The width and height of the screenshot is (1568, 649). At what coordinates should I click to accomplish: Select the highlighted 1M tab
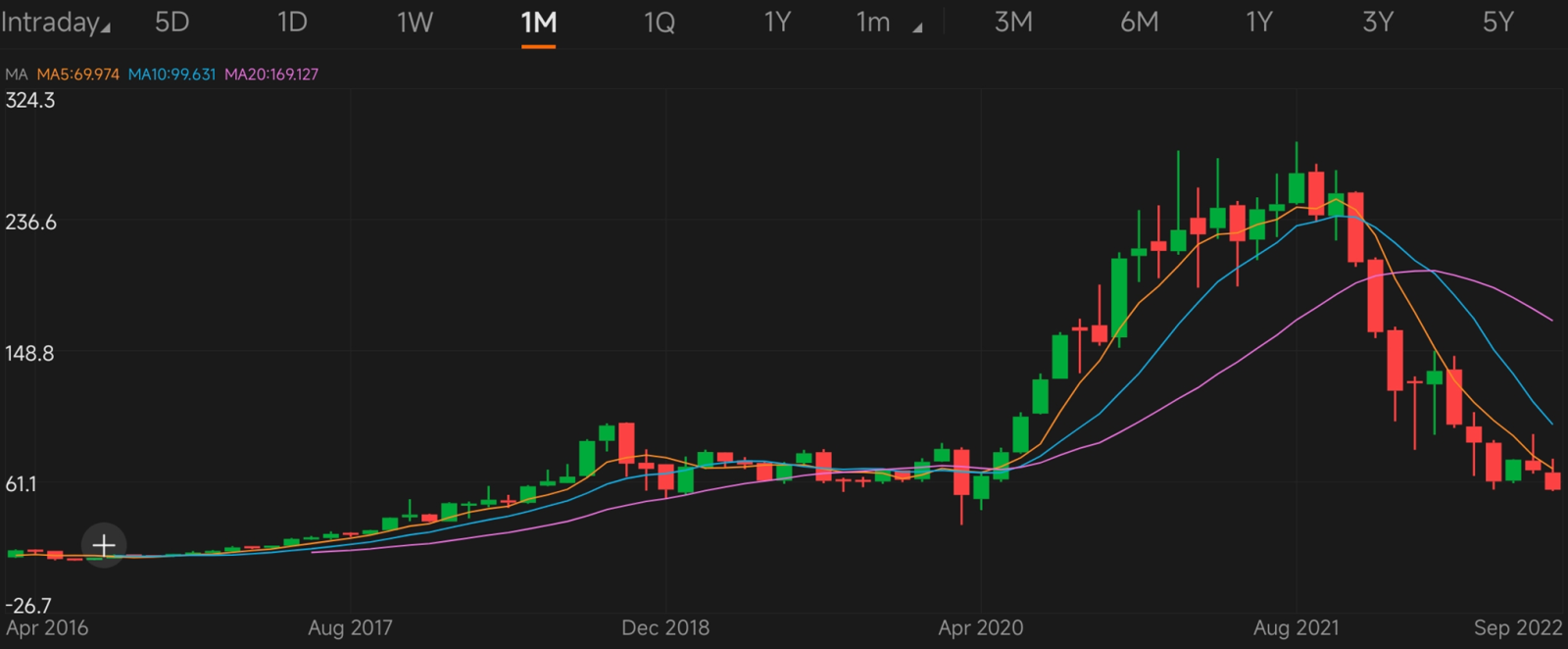[x=538, y=23]
